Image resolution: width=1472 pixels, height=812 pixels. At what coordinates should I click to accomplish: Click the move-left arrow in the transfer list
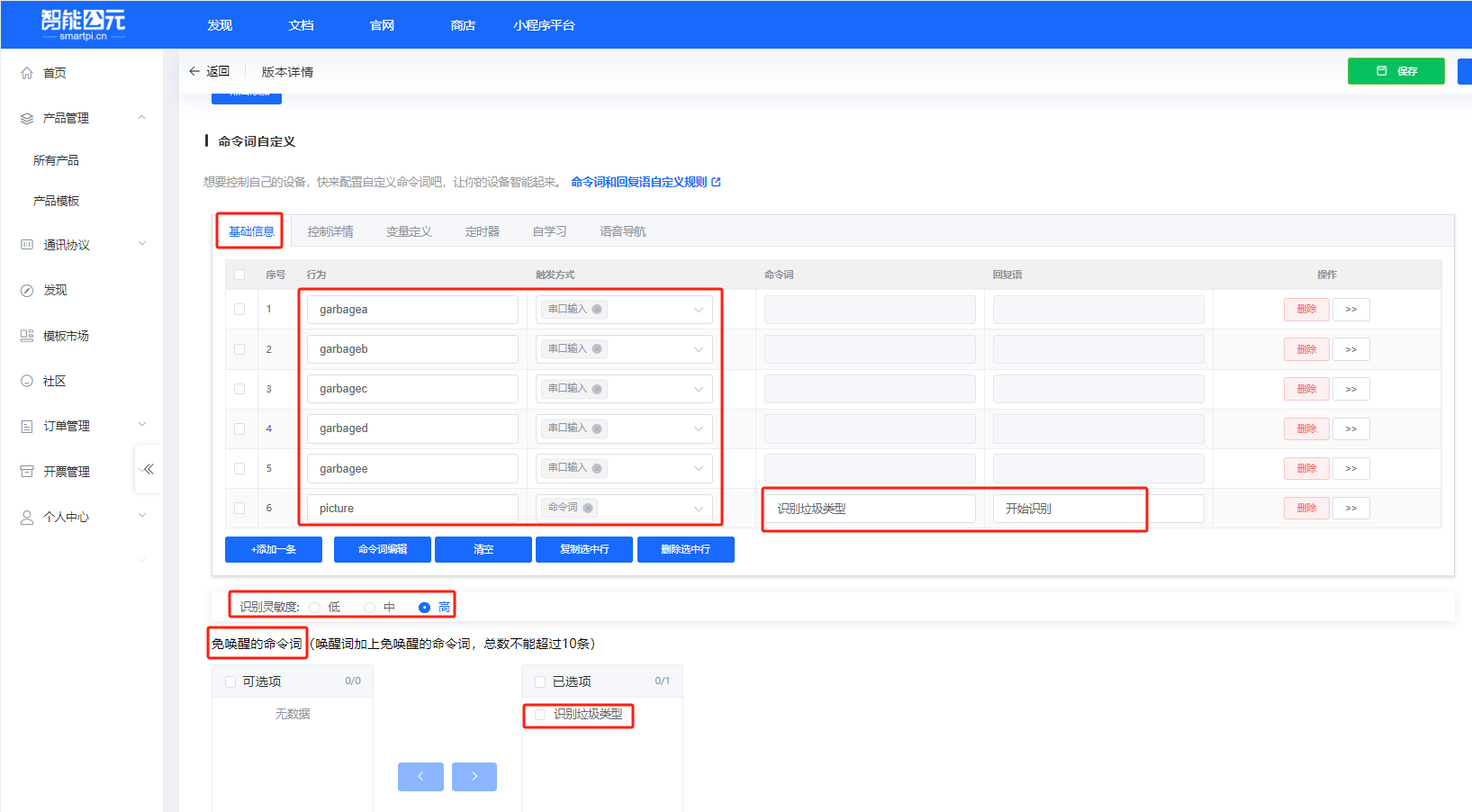tap(420, 777)
